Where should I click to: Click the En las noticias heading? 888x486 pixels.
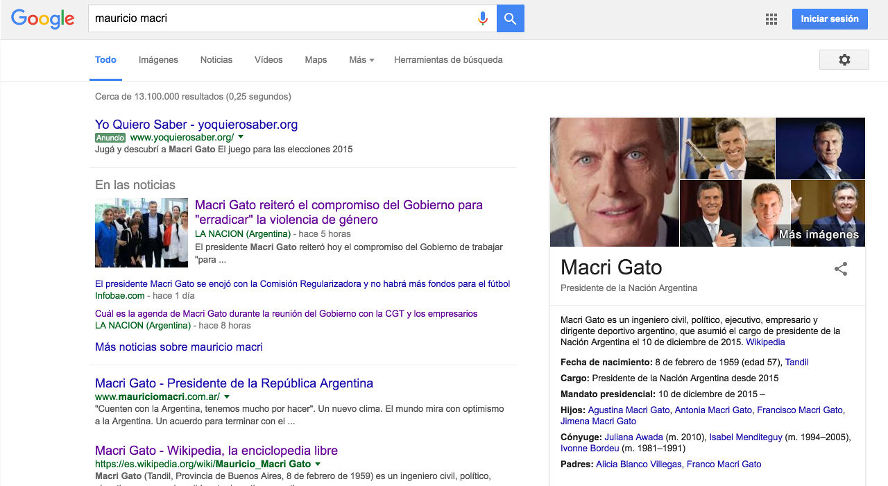(135, 185)
